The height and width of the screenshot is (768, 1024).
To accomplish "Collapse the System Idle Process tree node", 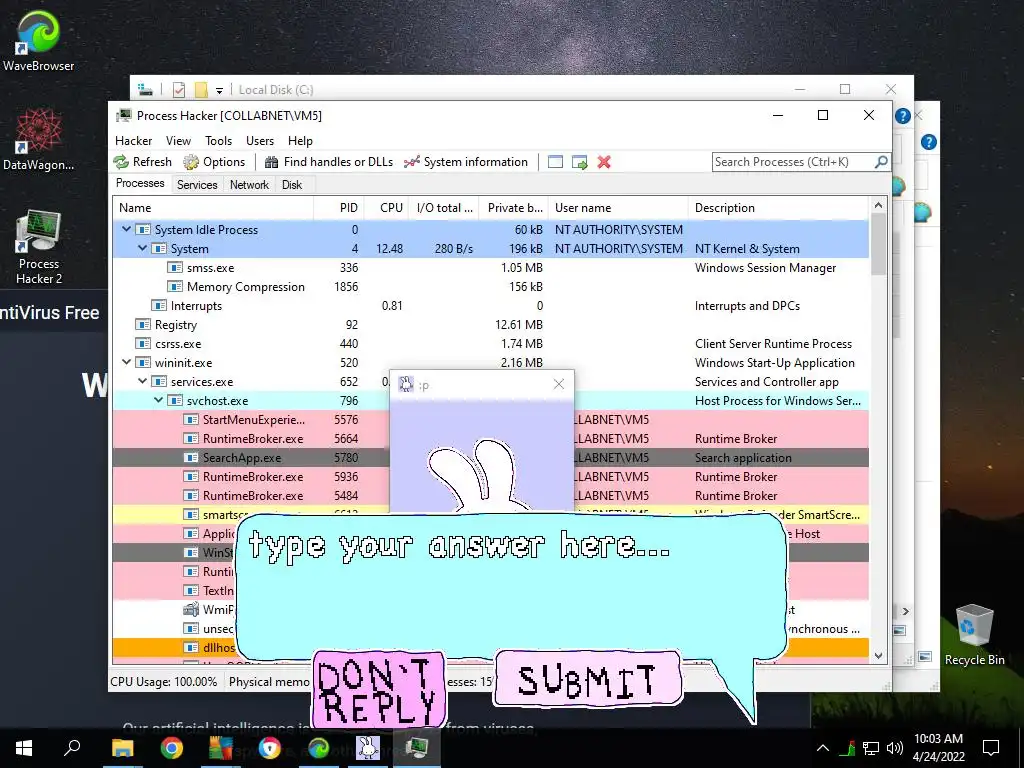I will point(127,229).
